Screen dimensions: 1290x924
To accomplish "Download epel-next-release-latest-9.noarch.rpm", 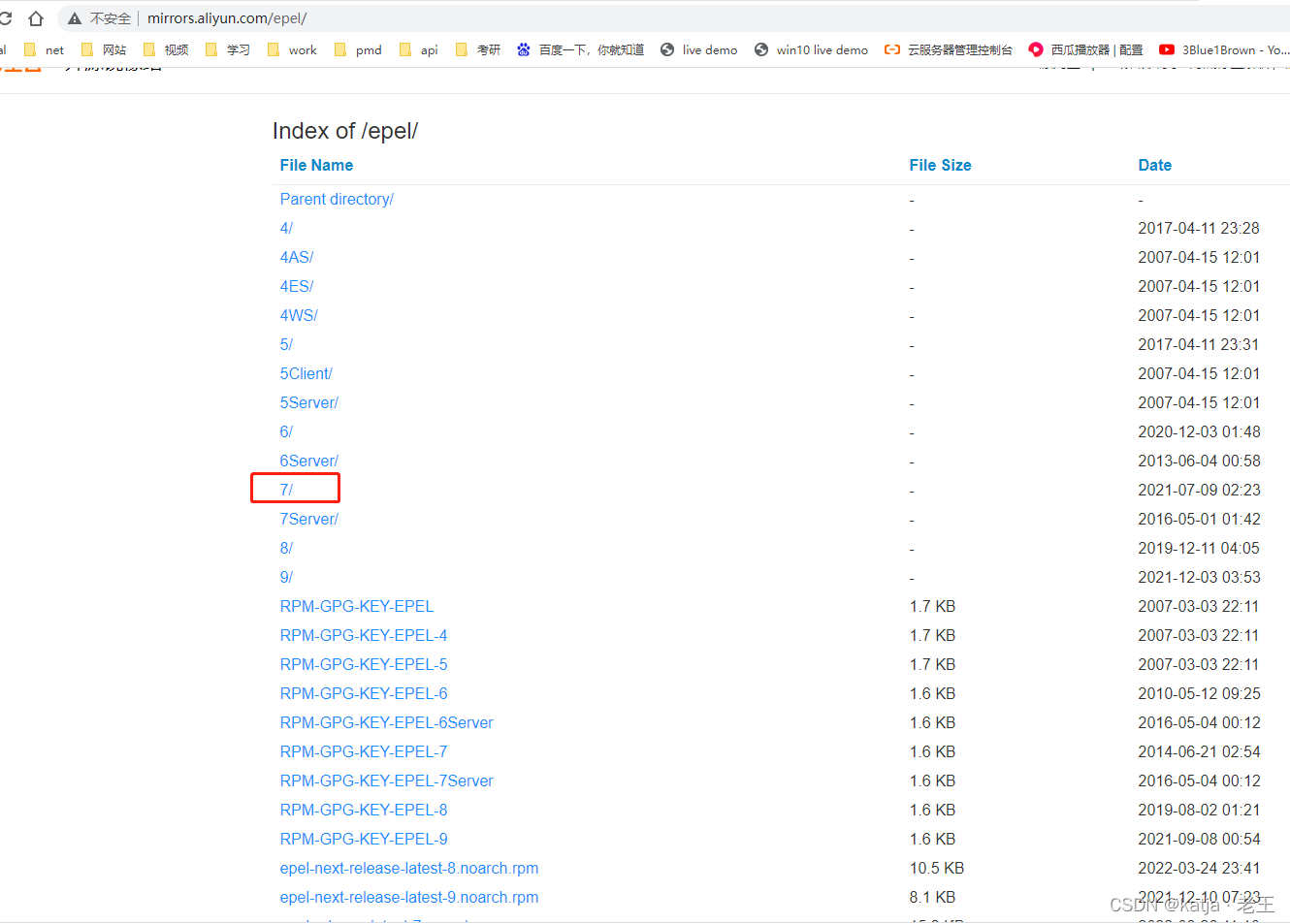I will click(409, 897).
